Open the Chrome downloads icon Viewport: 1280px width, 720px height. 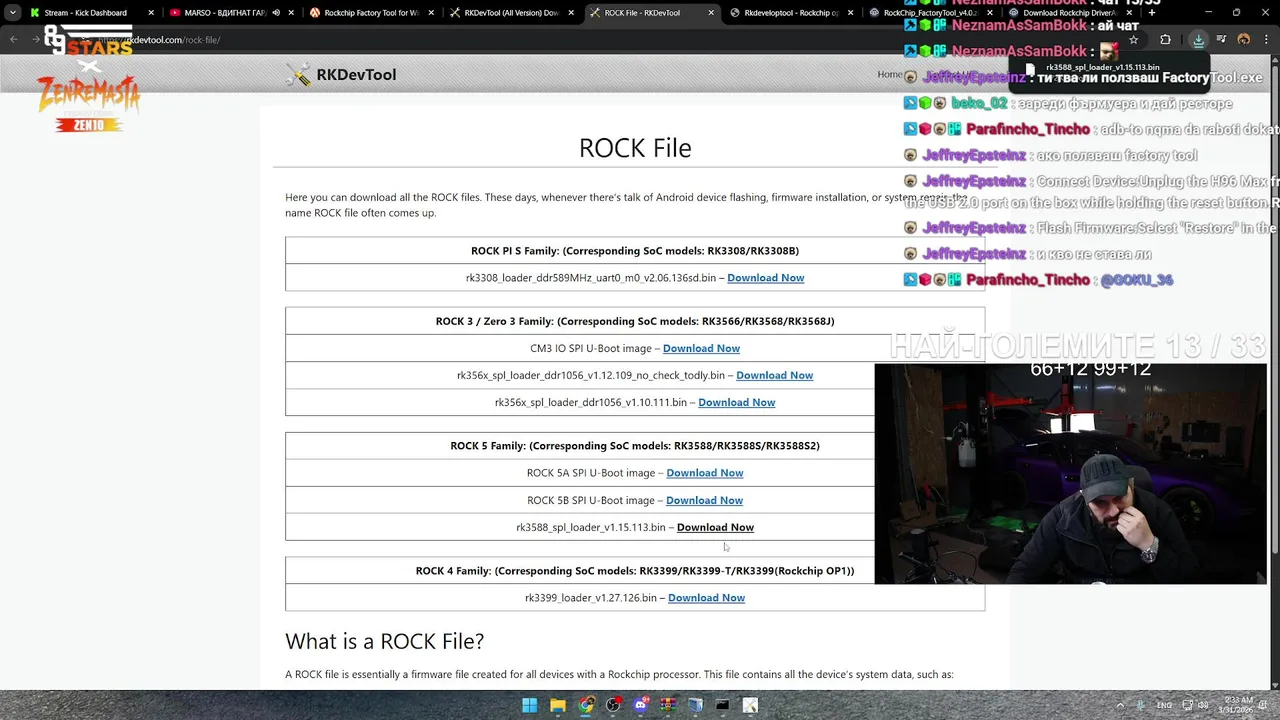pyautogui.click(x=1198, y=40)
